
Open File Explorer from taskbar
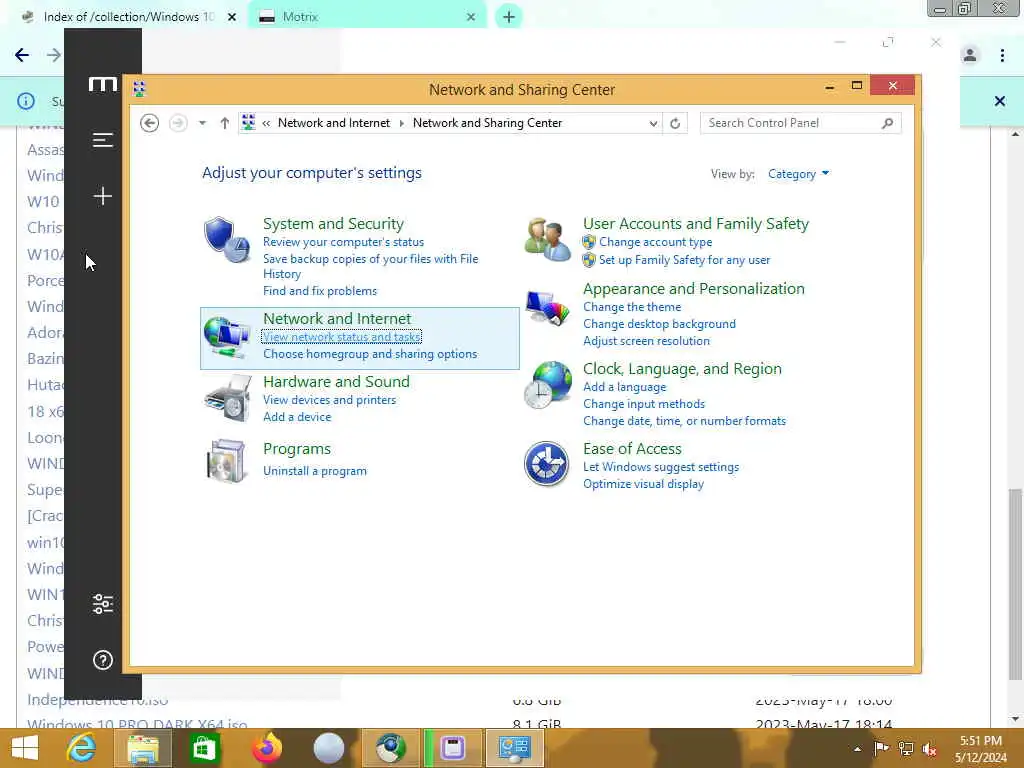click(142, 748)
